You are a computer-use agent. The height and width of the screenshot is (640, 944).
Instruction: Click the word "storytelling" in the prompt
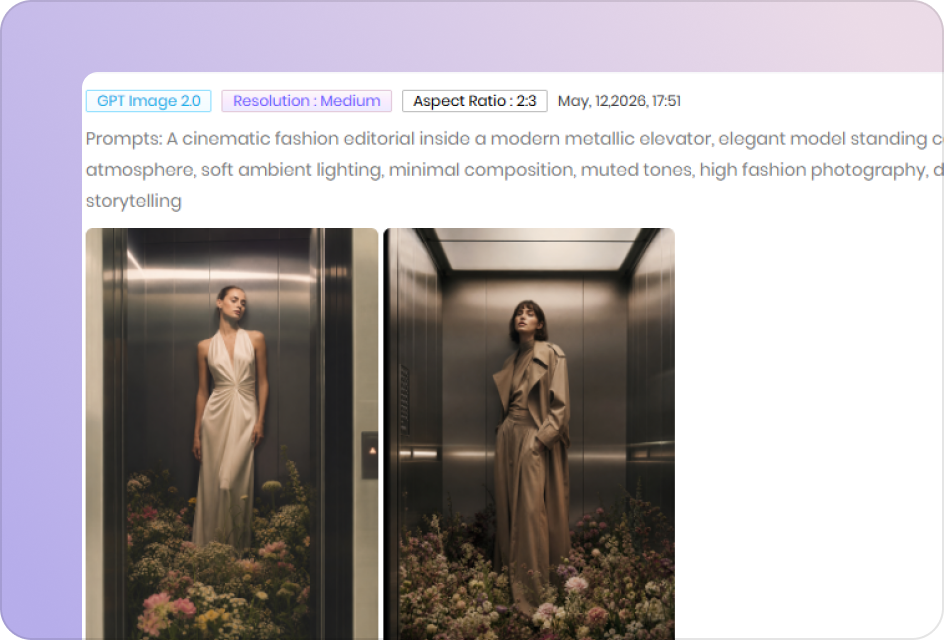tap(134, 200)
